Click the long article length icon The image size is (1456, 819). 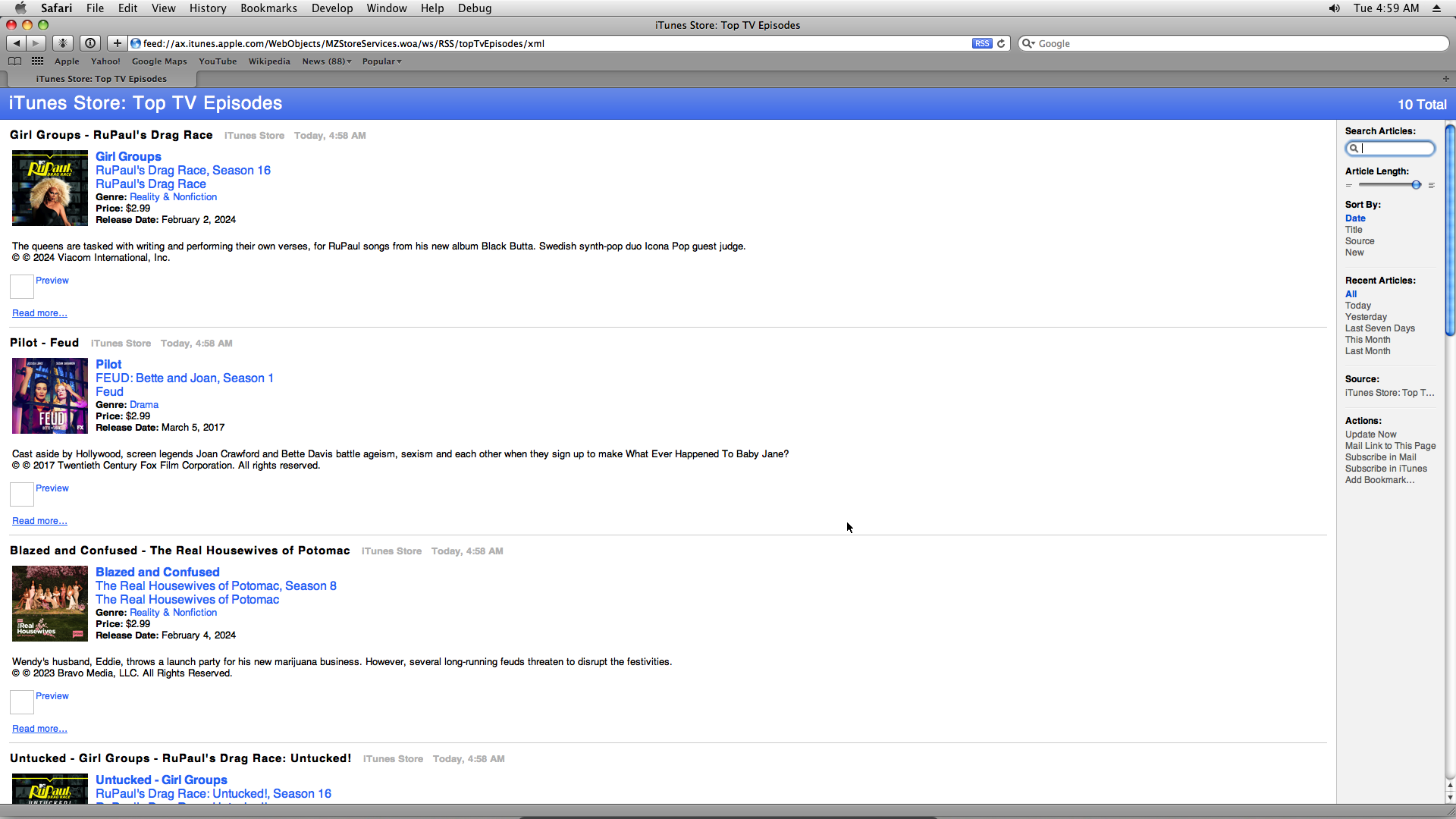pyautogui.click(x=1432, y=185)
